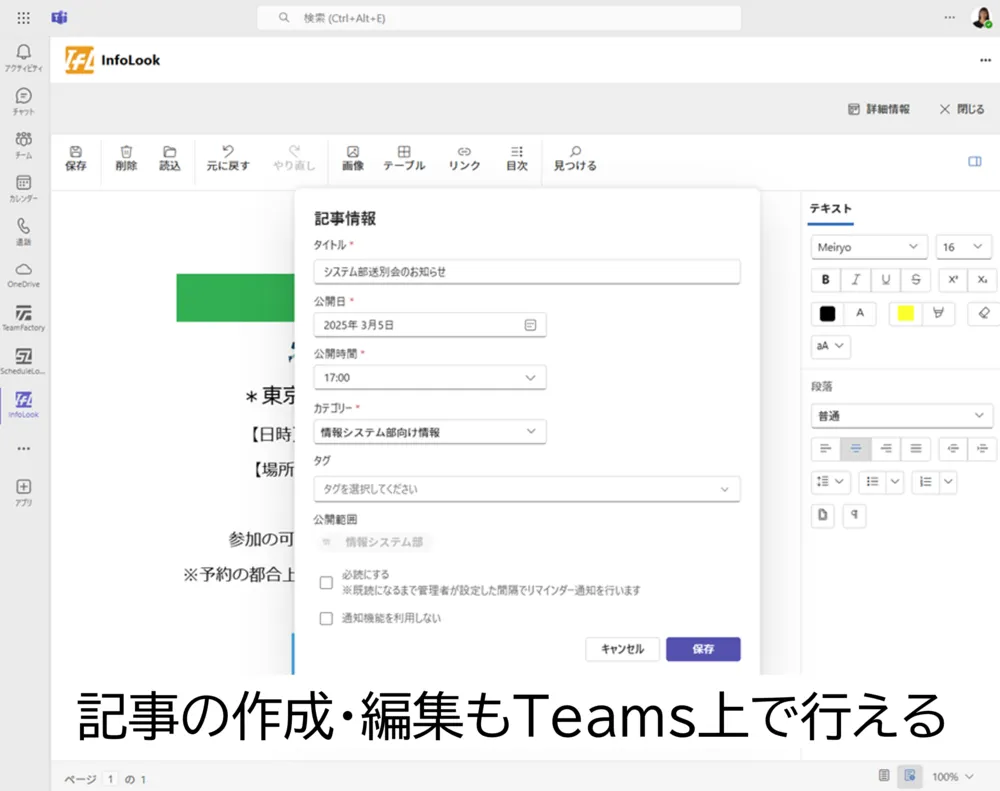Open the カレンダー app in sidebar
1000x791 pixels.
coord(23,187)
